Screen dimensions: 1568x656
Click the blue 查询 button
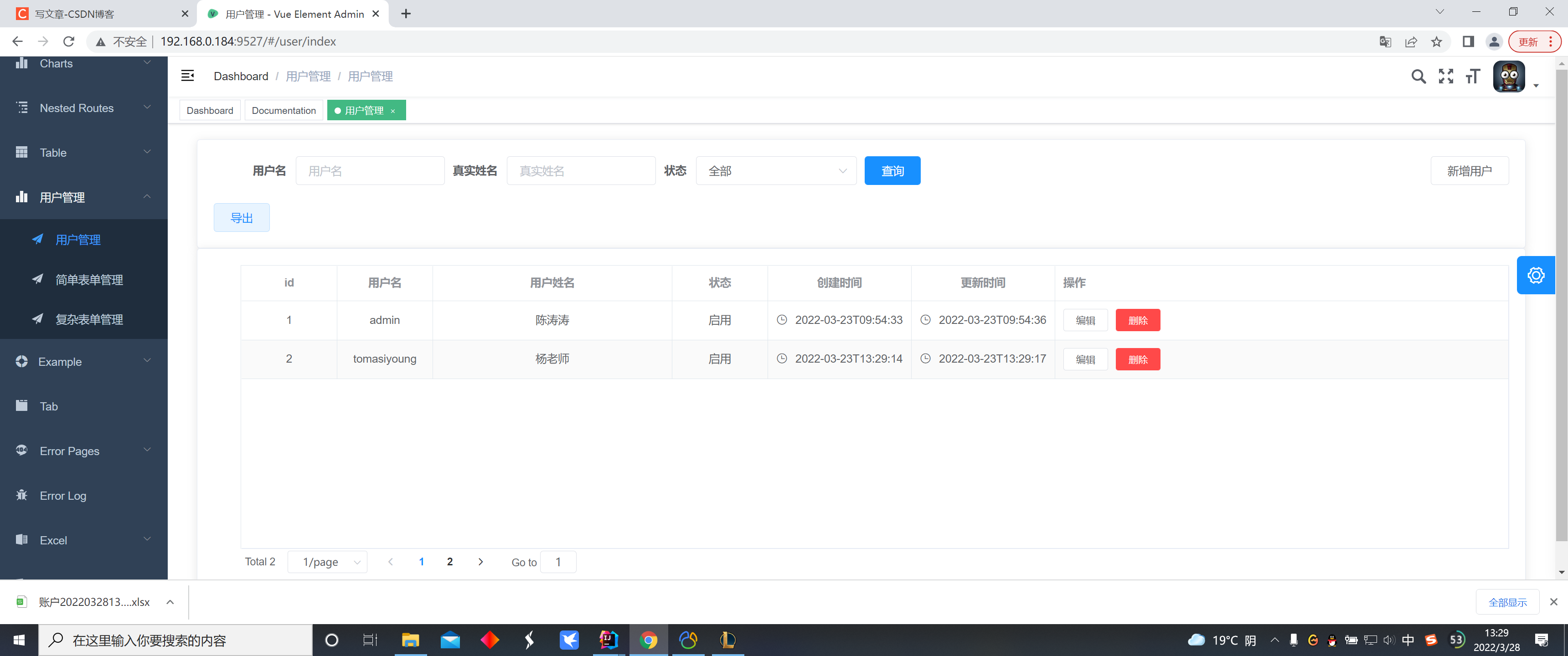tap(892, 171)
